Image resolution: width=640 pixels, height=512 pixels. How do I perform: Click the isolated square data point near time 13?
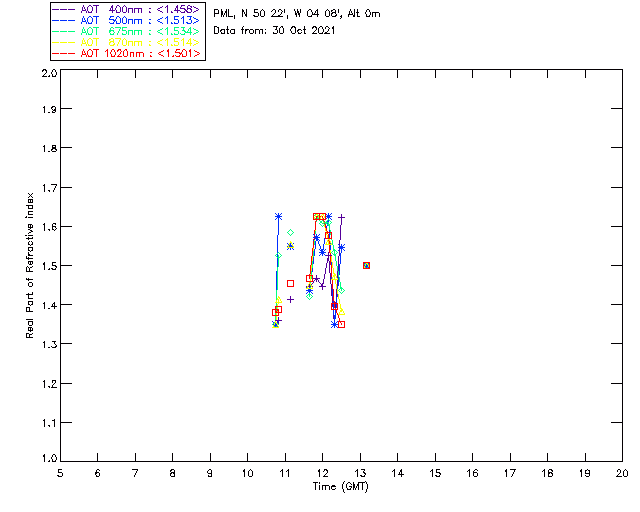pos(367,265)
